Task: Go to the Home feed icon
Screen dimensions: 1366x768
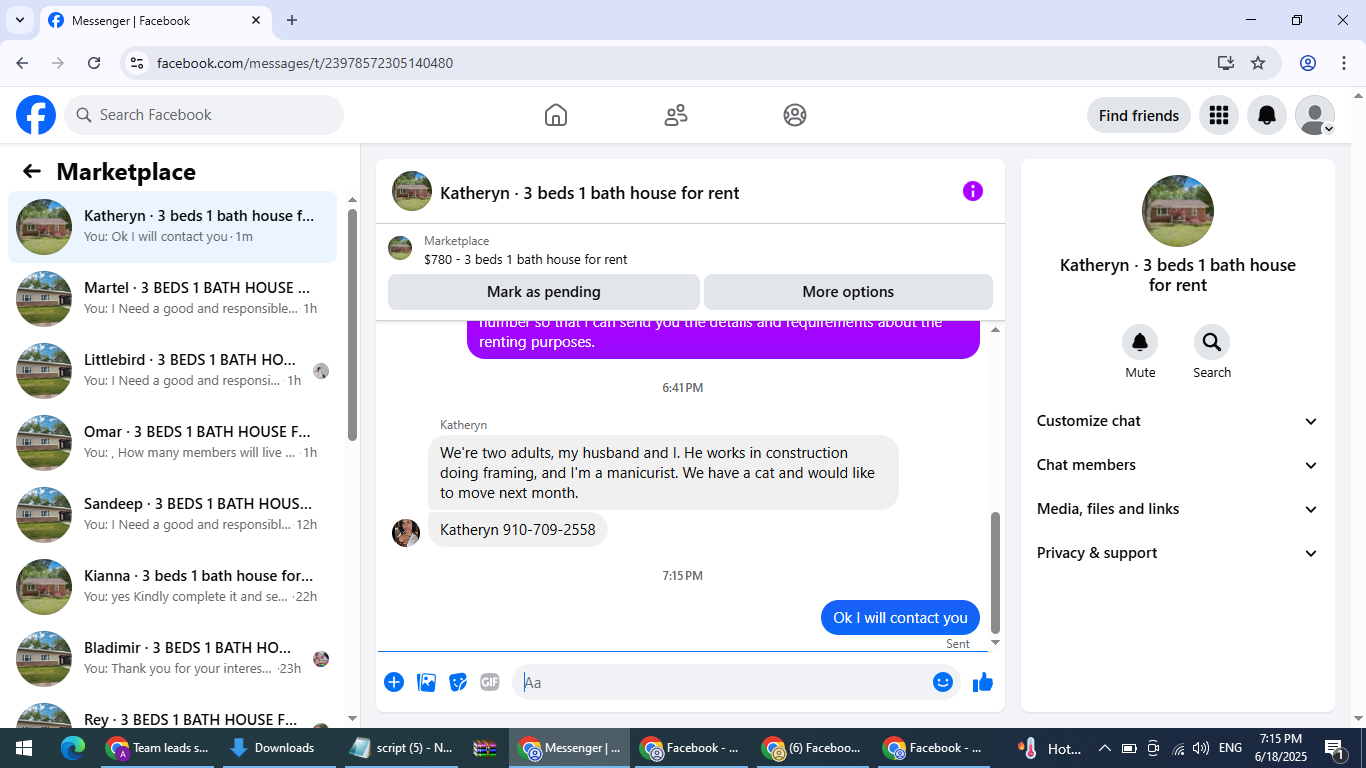Action: [x=556, y=115]
